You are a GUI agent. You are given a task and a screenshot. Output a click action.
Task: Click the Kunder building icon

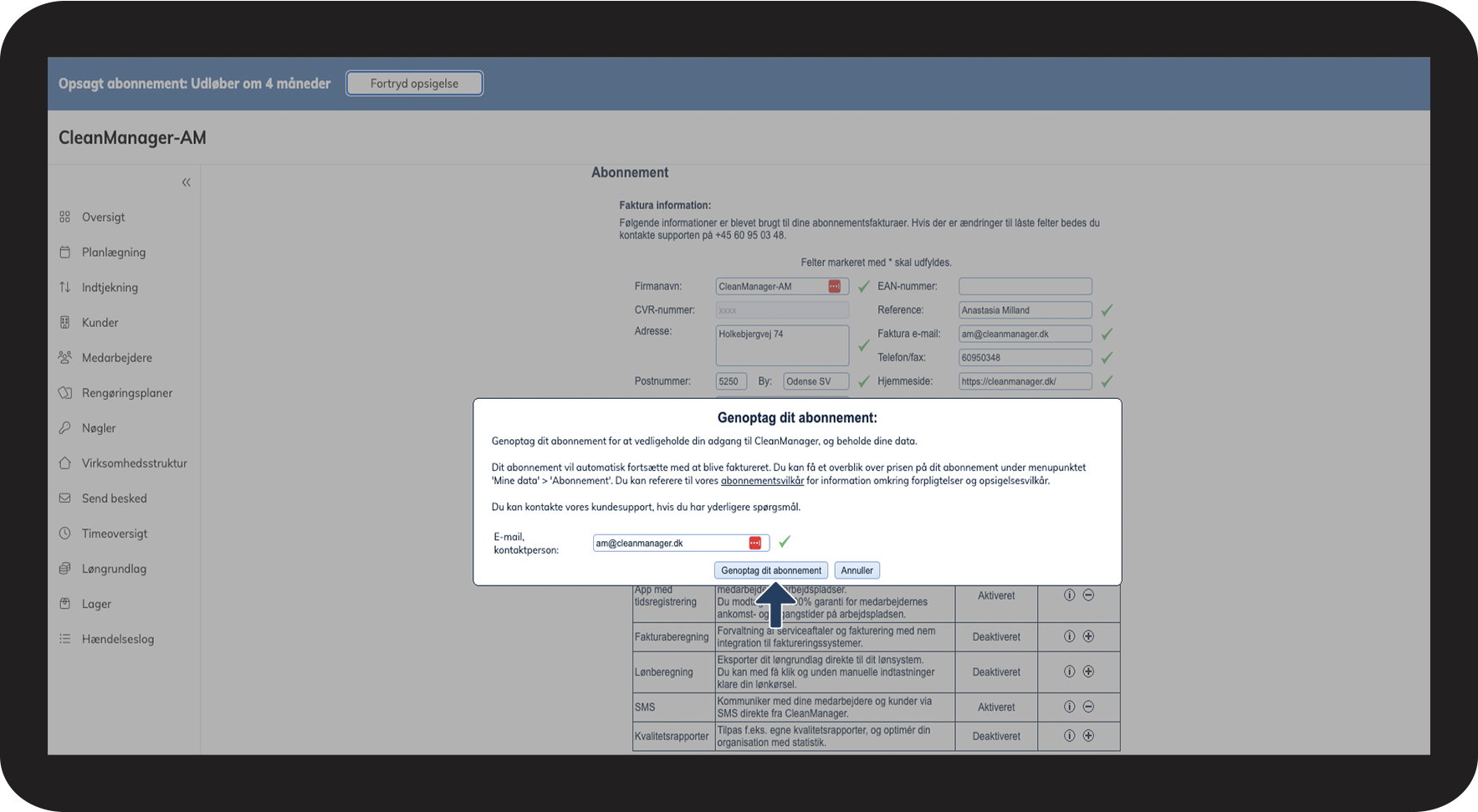64,322
